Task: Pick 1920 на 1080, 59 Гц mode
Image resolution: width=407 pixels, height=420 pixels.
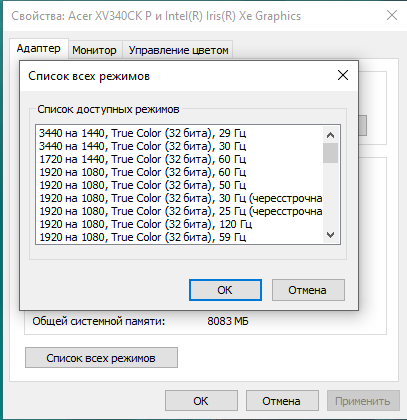Action: [179, 237]
